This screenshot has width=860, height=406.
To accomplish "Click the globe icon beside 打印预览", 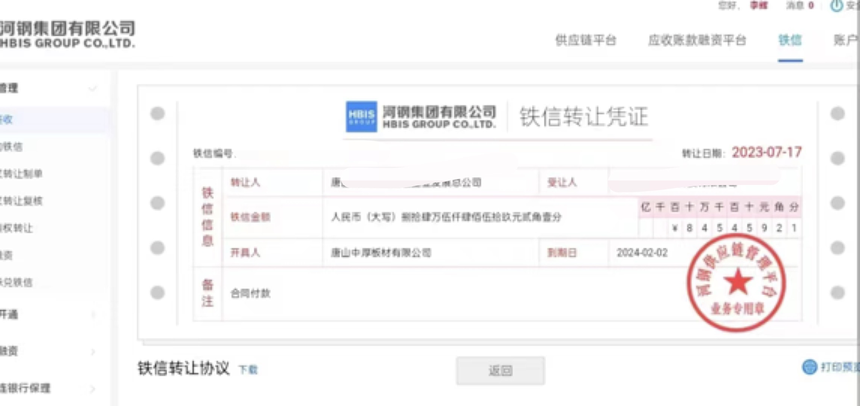I will coord(810,366).
